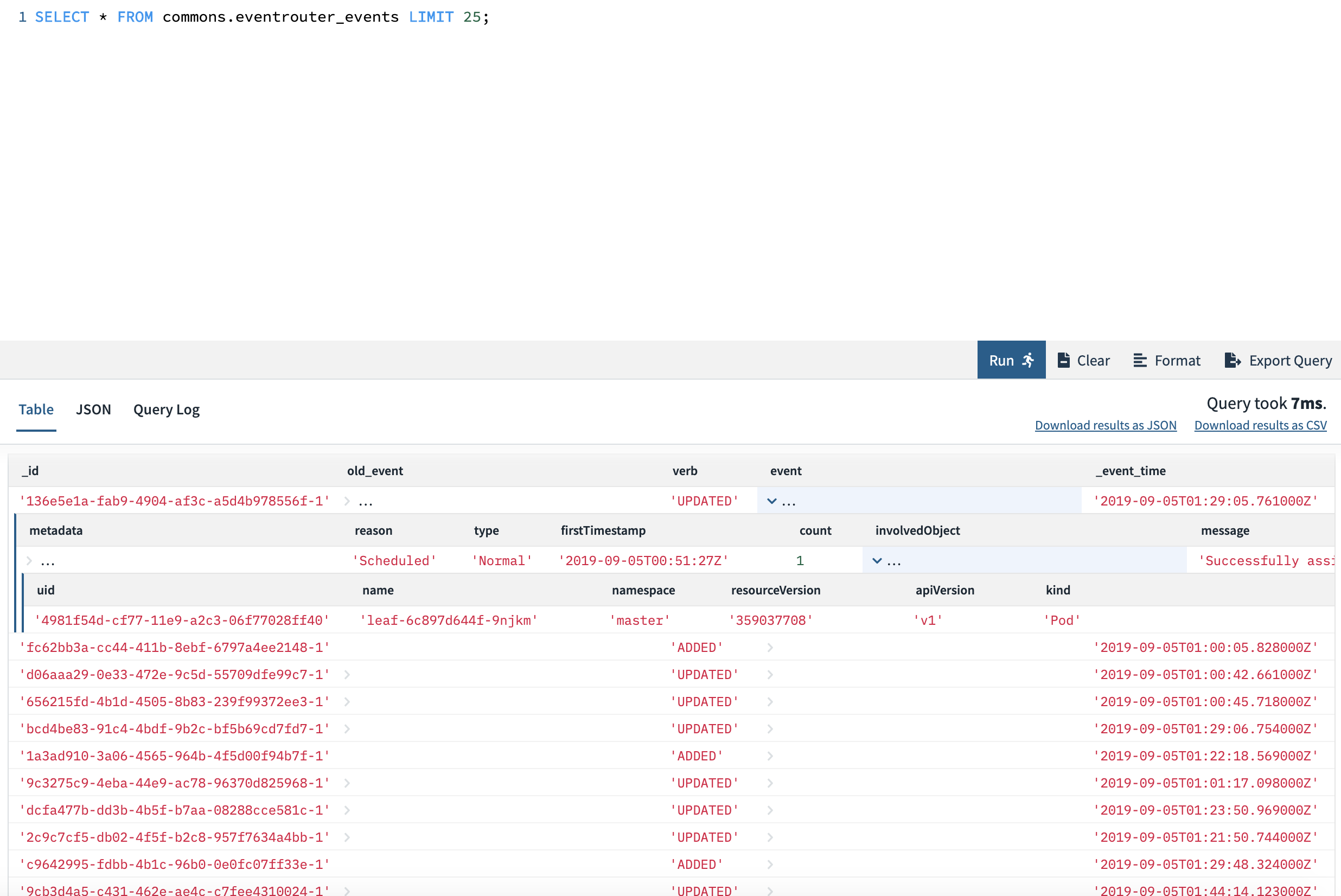Screen dimensions: 1341x896
Task: Run the SQL query
Action: click(1011, 360)
